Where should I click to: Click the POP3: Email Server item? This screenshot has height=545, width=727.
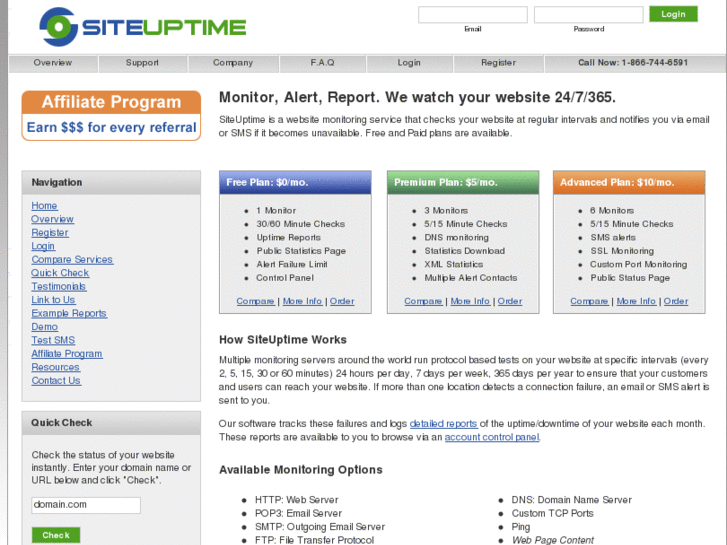pos(299,513)
